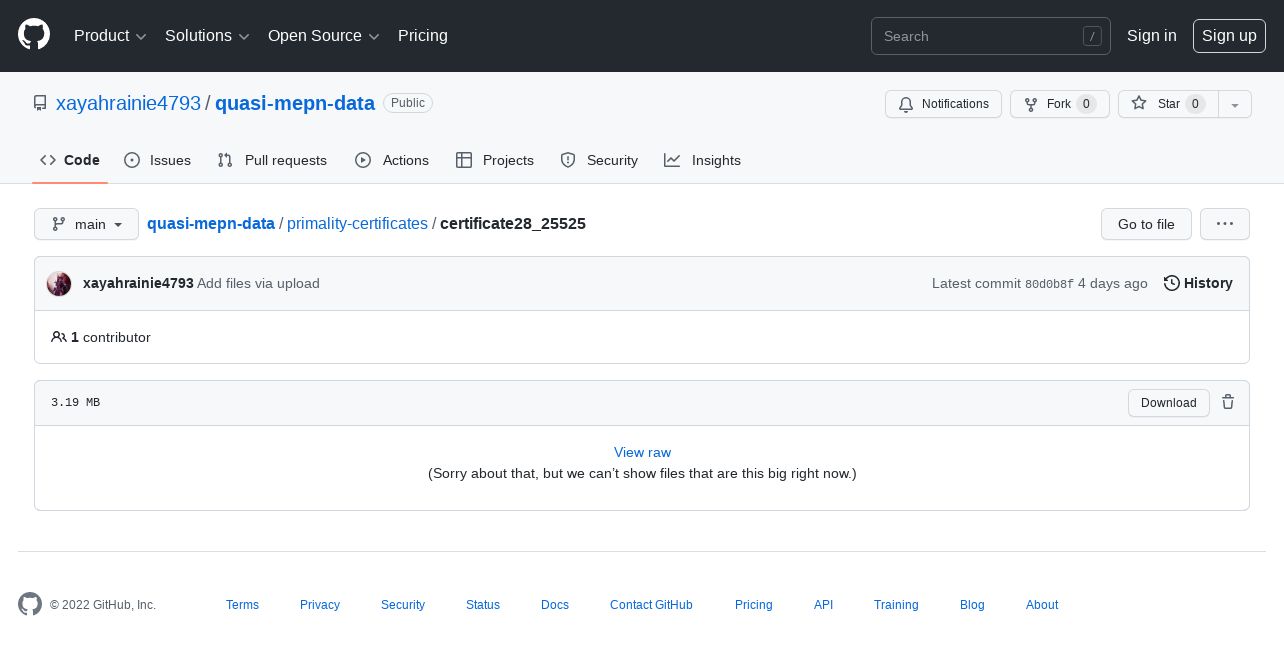
Task: Open quasi-mepn-data breadcrumb link
Action: [211, 223]
